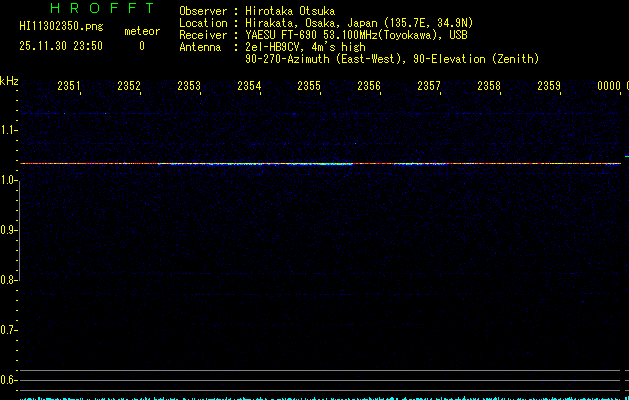Screen dimensions: 629x400
Task: Click the 0.9 frequency axis label
Action: point(9,230)
